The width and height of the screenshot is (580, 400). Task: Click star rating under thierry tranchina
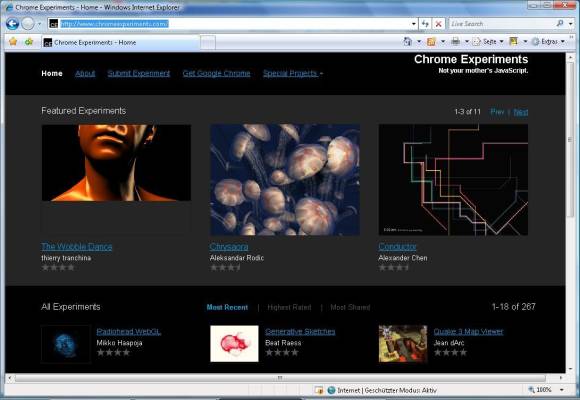(58, 267)
